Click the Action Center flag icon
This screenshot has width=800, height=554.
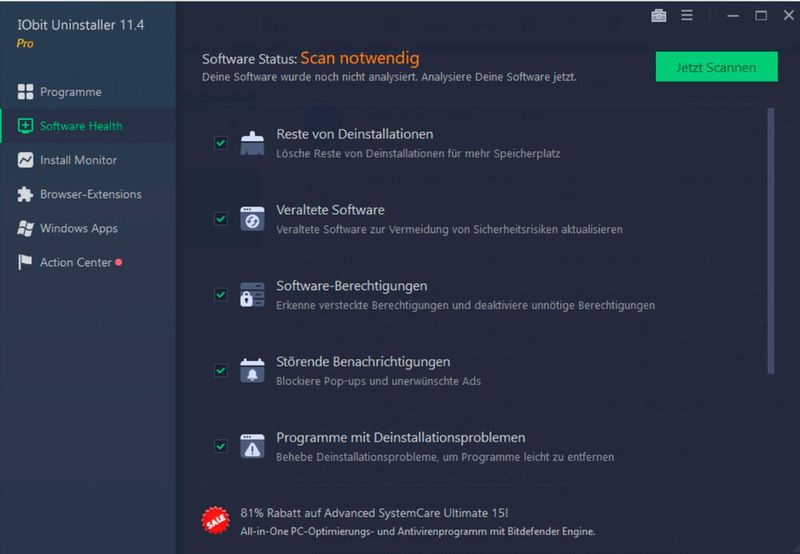tap(25, 262)
